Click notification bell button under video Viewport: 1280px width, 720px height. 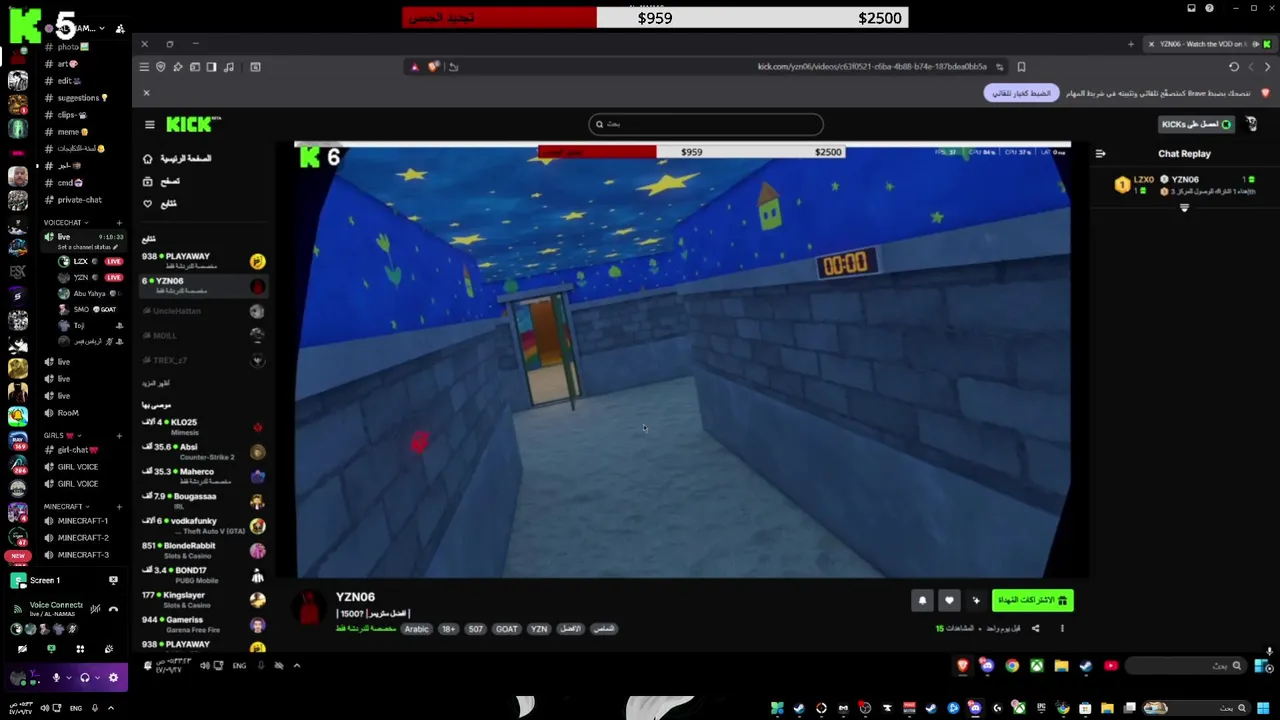coord(922,600)
